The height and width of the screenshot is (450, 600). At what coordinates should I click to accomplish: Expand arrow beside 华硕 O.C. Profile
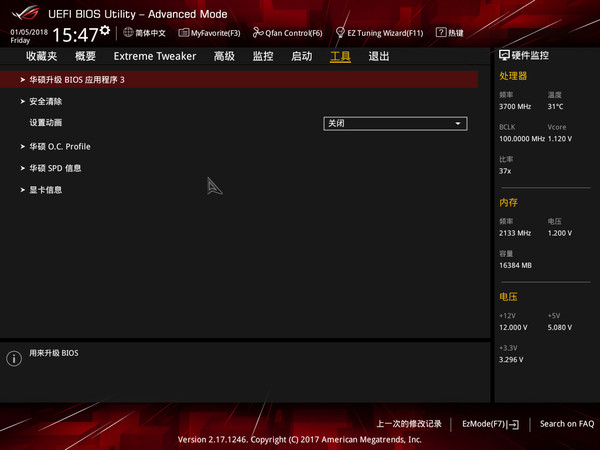pos(23,147)
